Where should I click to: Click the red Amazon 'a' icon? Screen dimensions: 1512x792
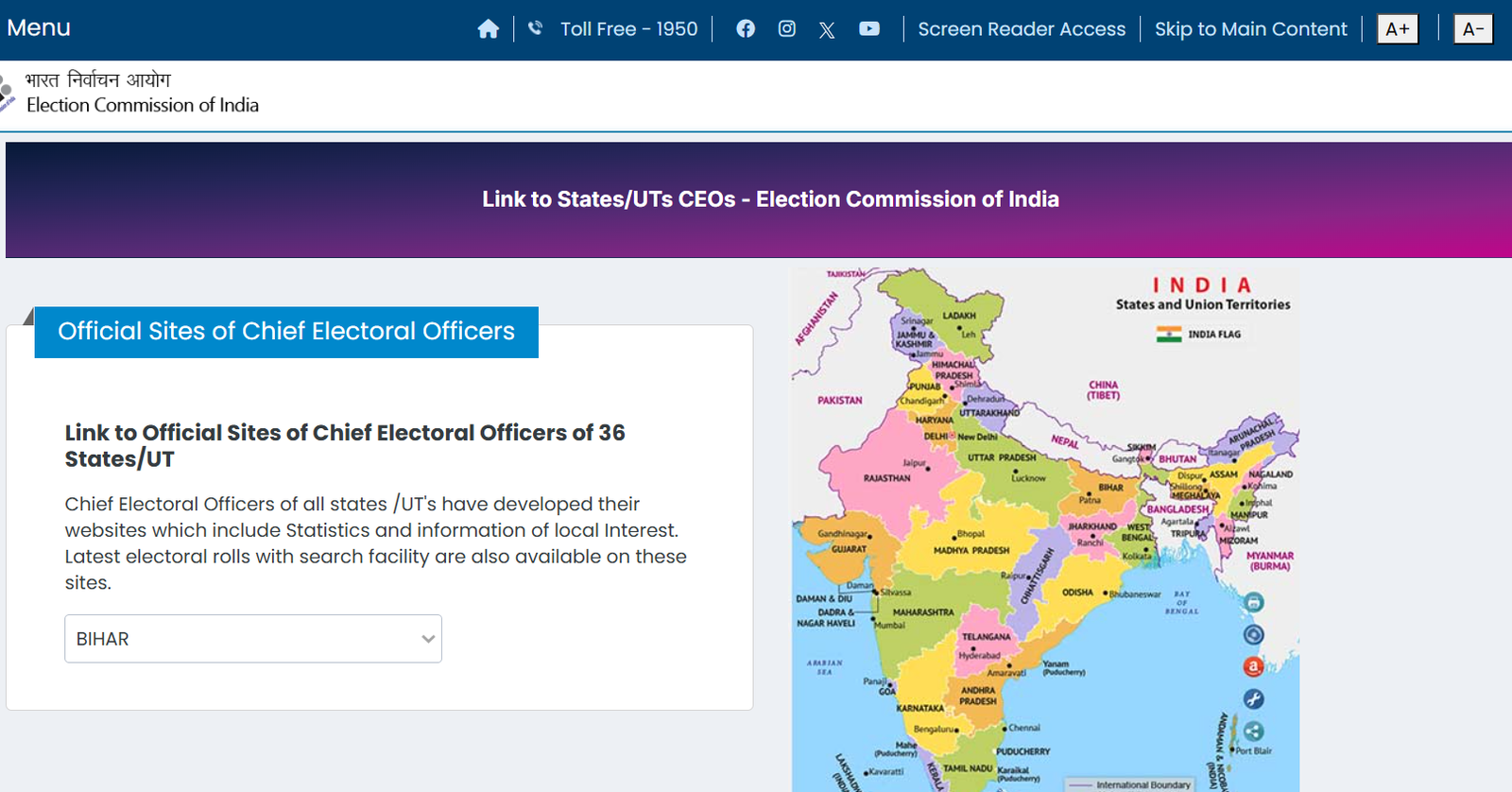pos(1253,666)
